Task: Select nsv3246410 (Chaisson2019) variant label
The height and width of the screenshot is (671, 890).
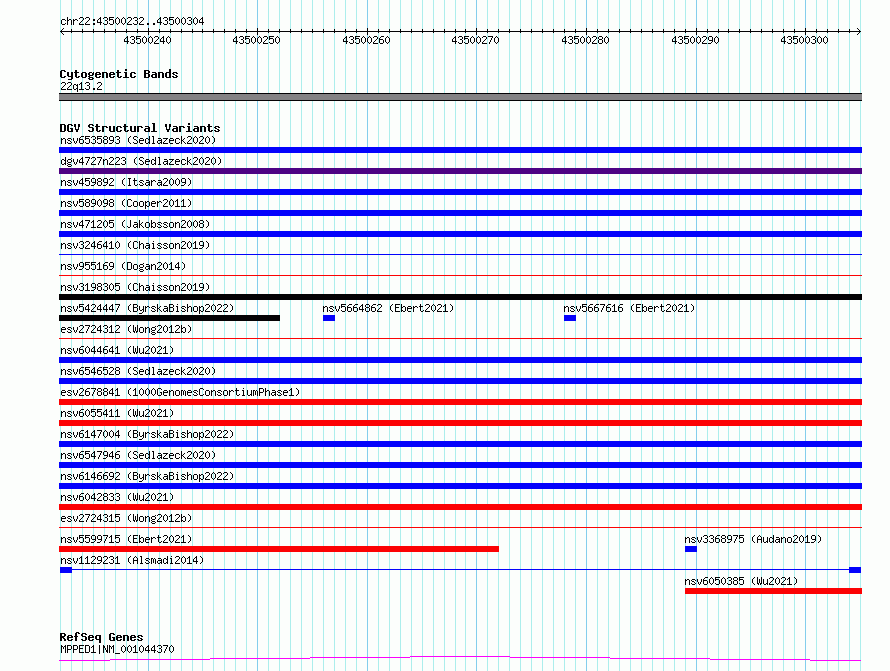Action: tap(135, 245)
